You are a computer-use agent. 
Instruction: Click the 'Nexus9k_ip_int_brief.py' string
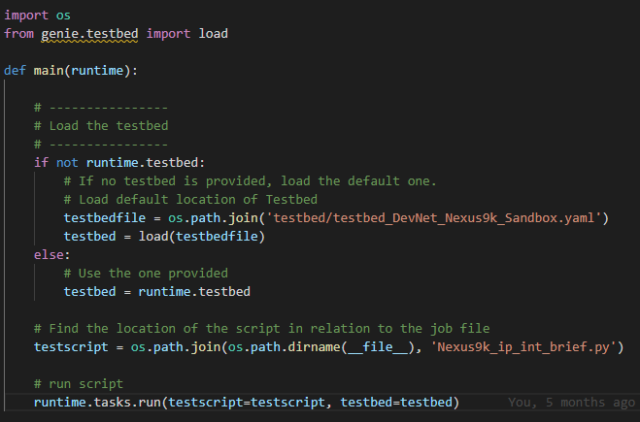pos(530,346)
